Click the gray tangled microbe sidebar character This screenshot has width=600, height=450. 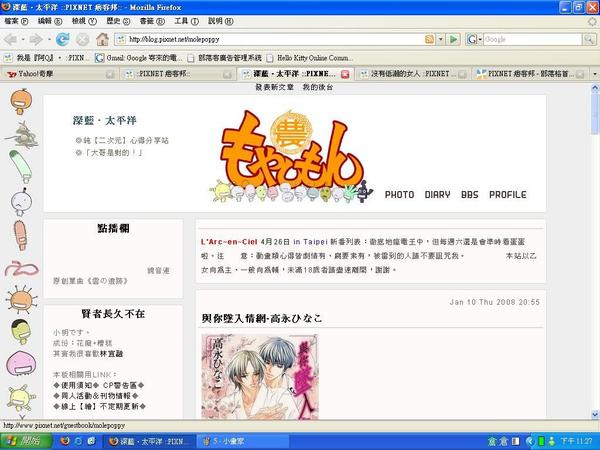pos(22,135)
